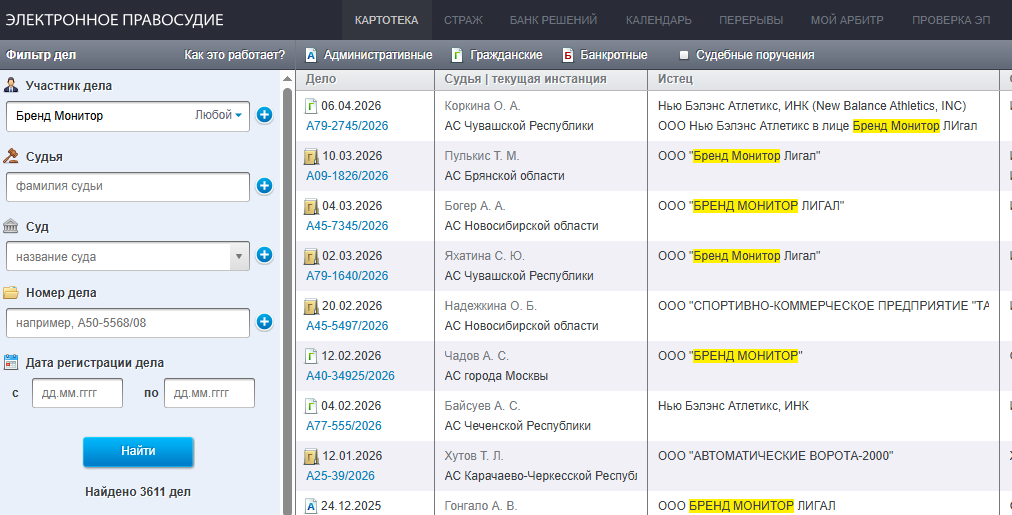
Task: Click the case type icon for А09-1826/2026
Action: click(x=311, y=156)
